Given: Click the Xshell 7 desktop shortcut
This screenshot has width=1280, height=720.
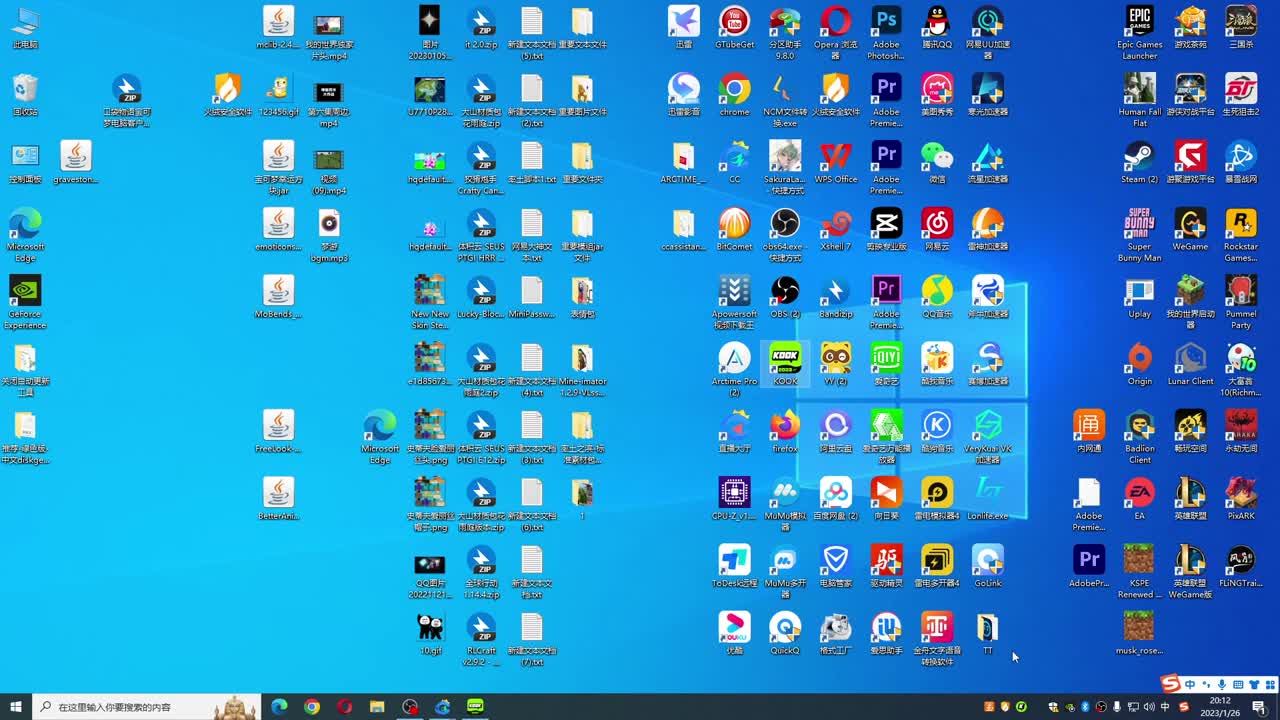Looking at the screenshot, I should click(x=835, y=224).
